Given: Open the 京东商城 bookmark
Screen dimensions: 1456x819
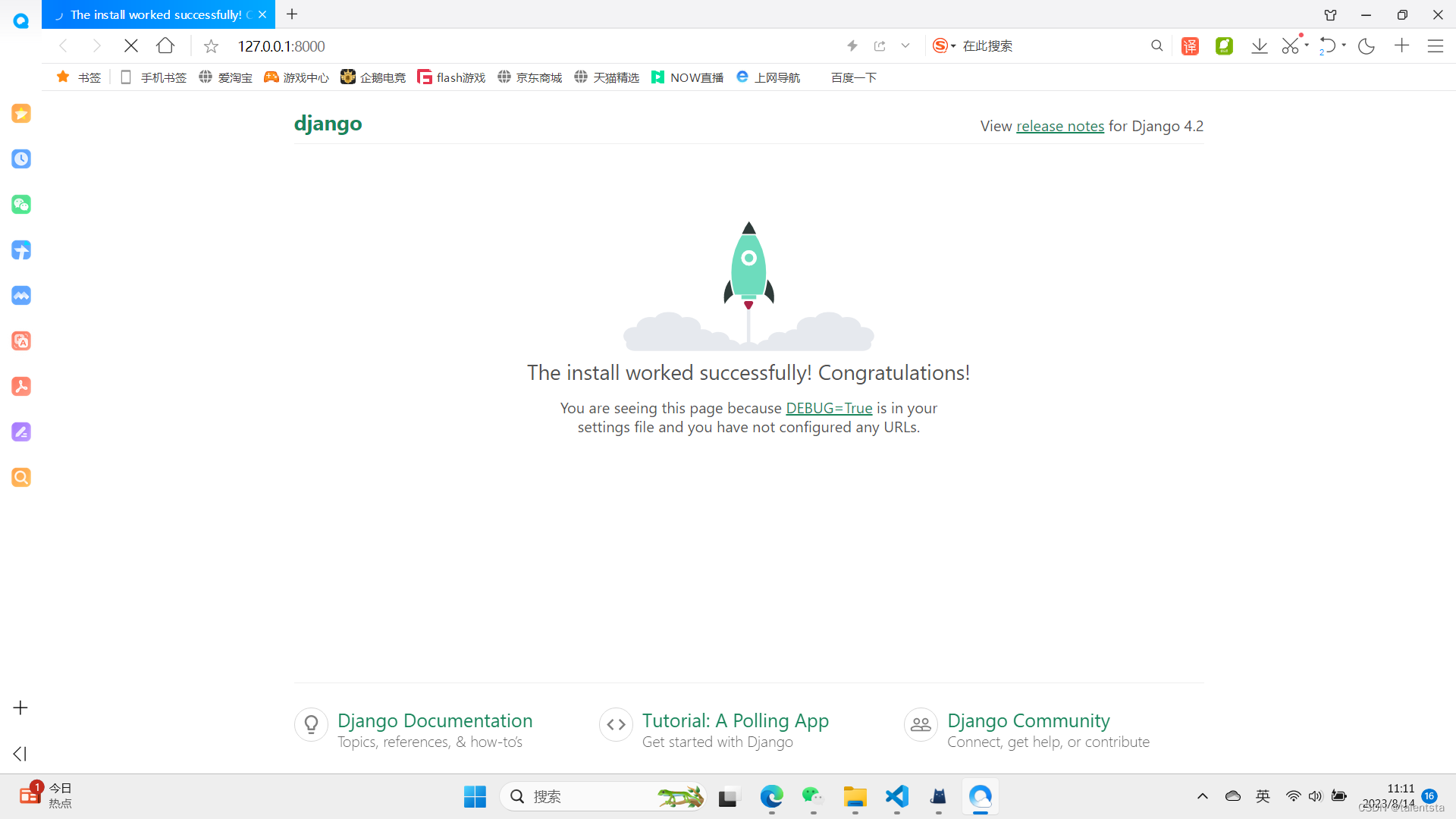Looking at the screenshot, I should tap(530, 77).
